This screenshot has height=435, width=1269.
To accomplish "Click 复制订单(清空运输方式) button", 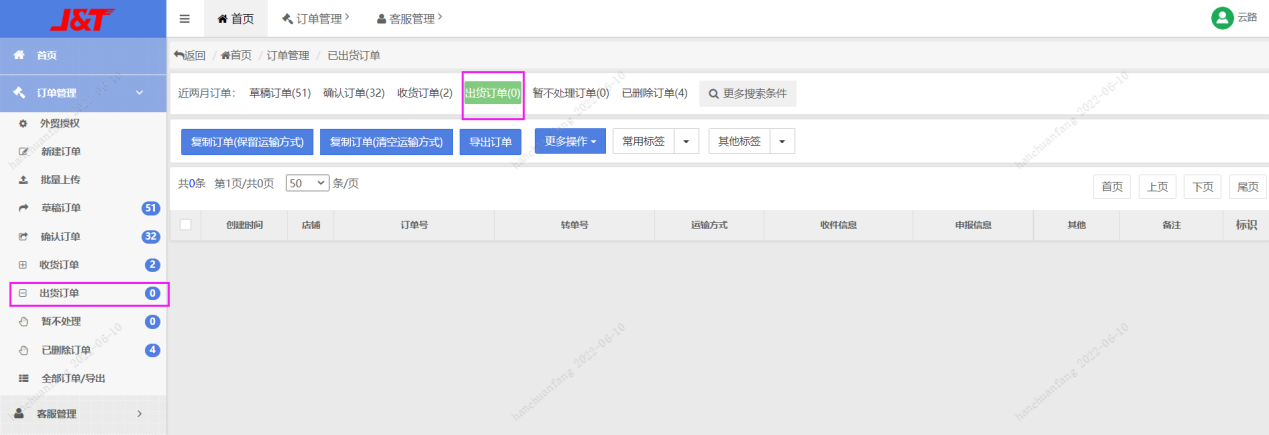I will pos(386,142).
